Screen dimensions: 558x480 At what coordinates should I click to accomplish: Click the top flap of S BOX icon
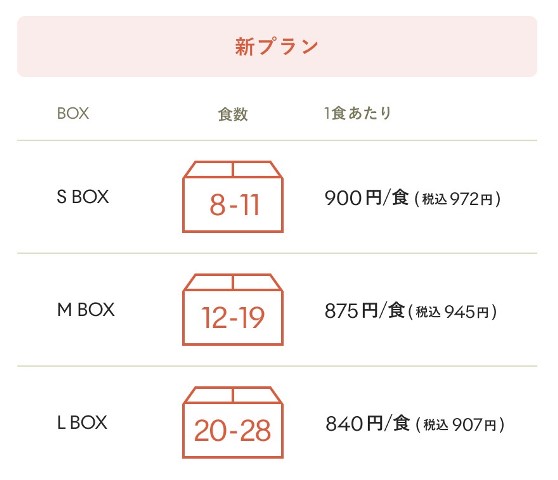point(233,169)
